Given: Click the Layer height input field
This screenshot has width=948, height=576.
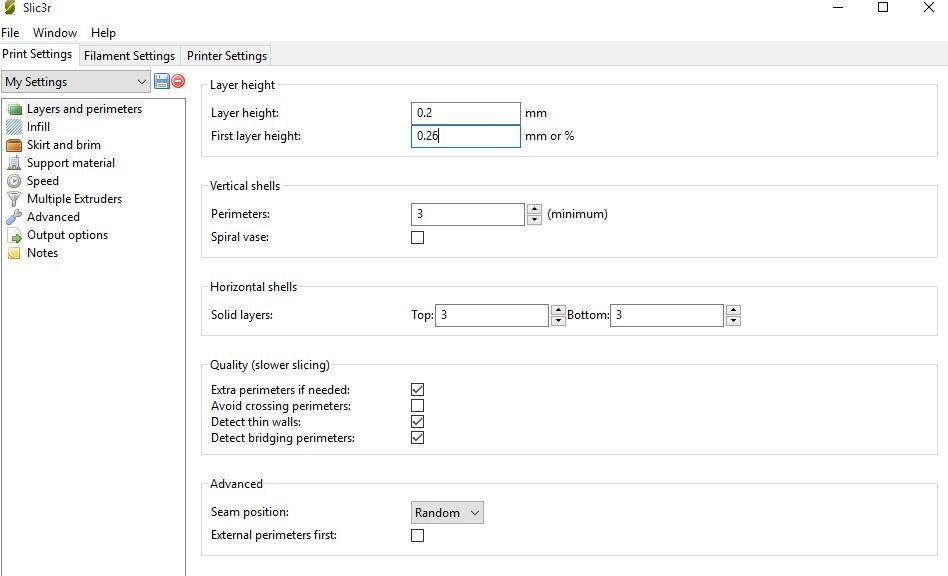Looking at the screenshot, I should click(466, 113).
